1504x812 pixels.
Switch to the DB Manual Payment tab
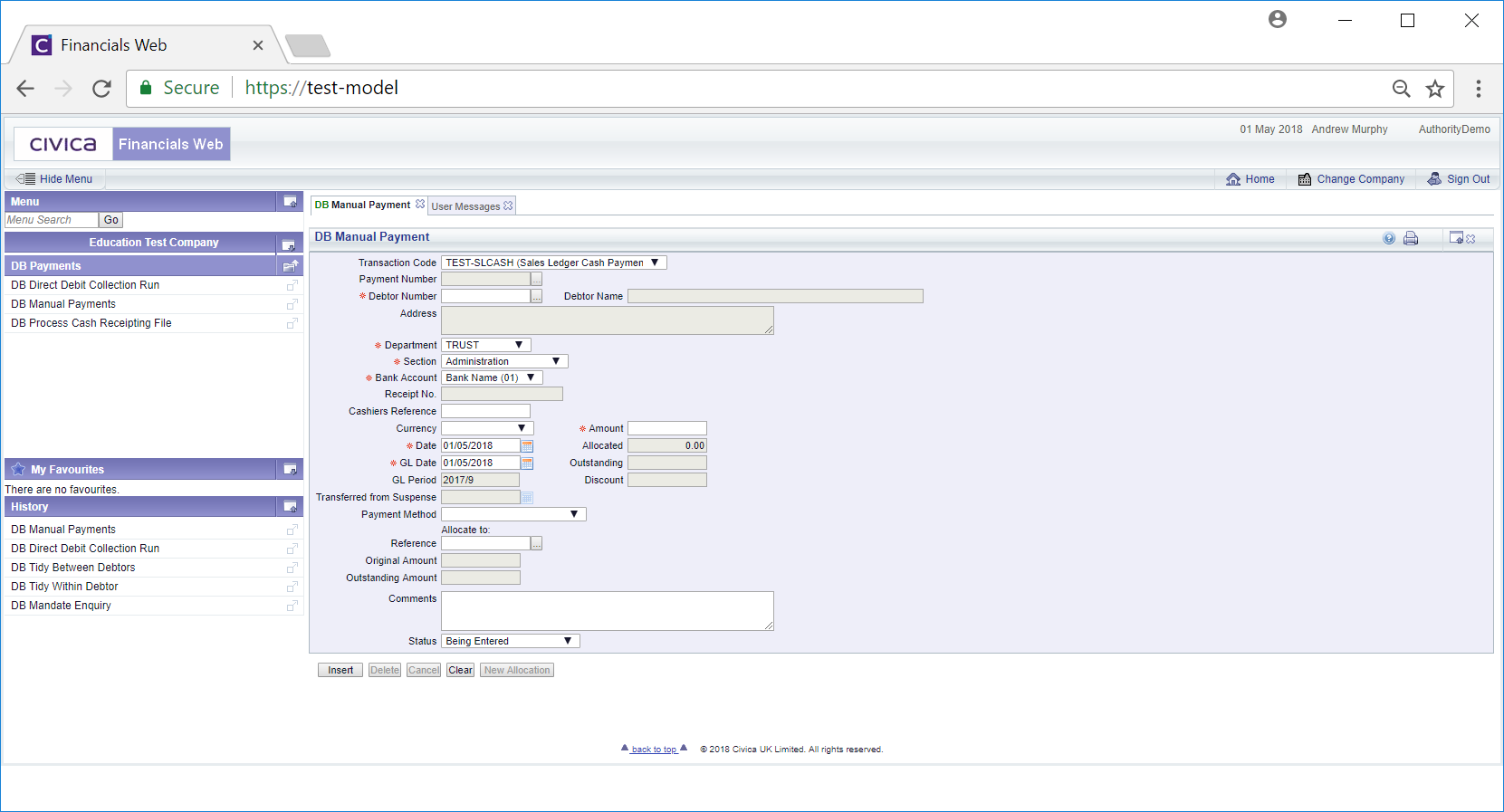click(x=362, y=205)
